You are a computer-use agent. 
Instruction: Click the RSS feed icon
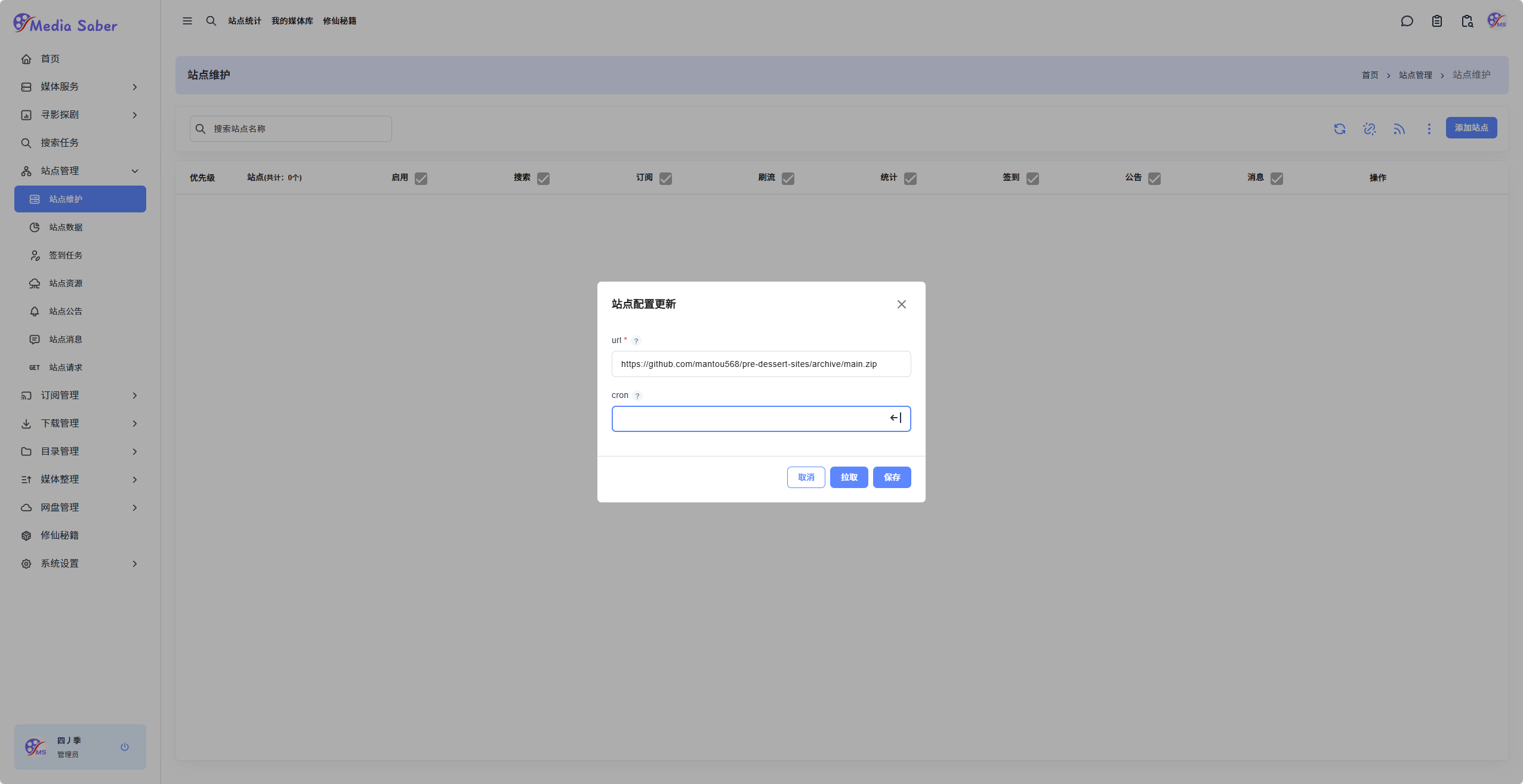pos(1399,129)
